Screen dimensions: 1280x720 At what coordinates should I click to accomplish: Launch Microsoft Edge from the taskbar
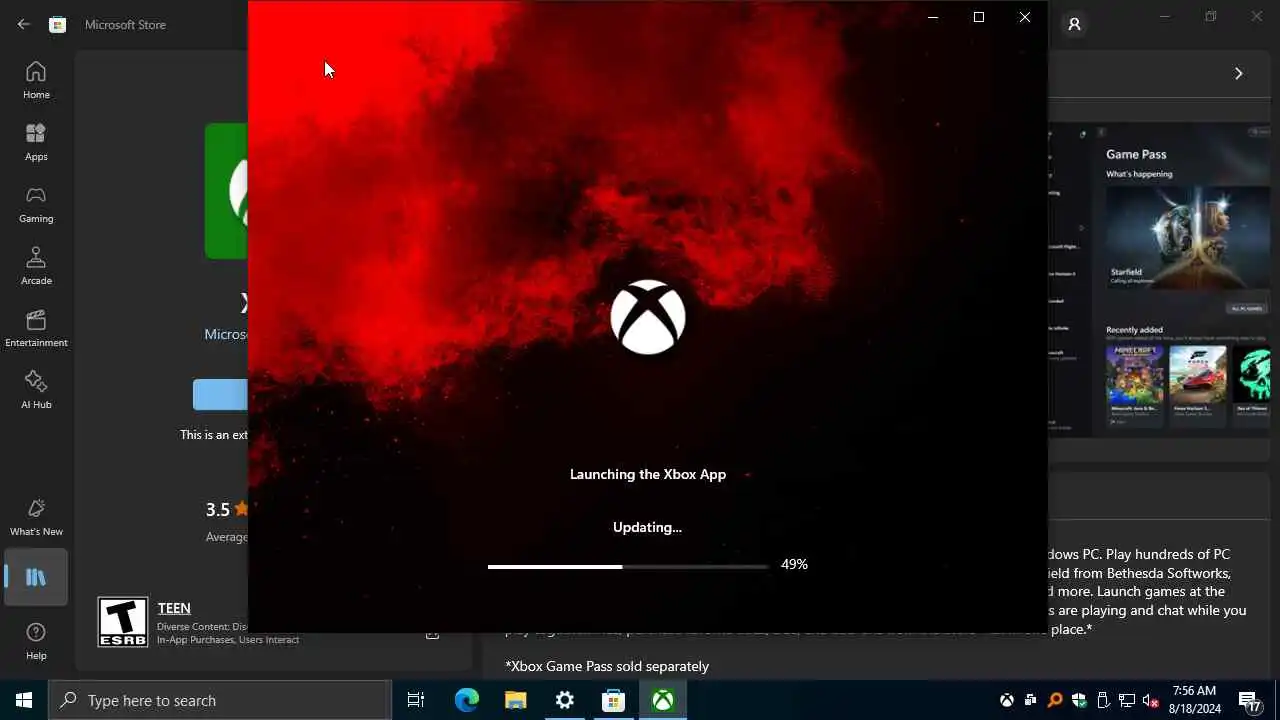pos(467,700)
